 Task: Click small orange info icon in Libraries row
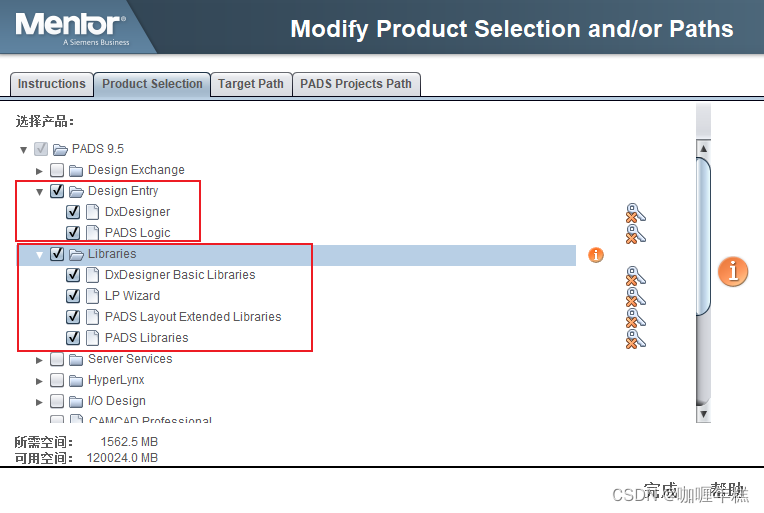[x=595, y=255]
